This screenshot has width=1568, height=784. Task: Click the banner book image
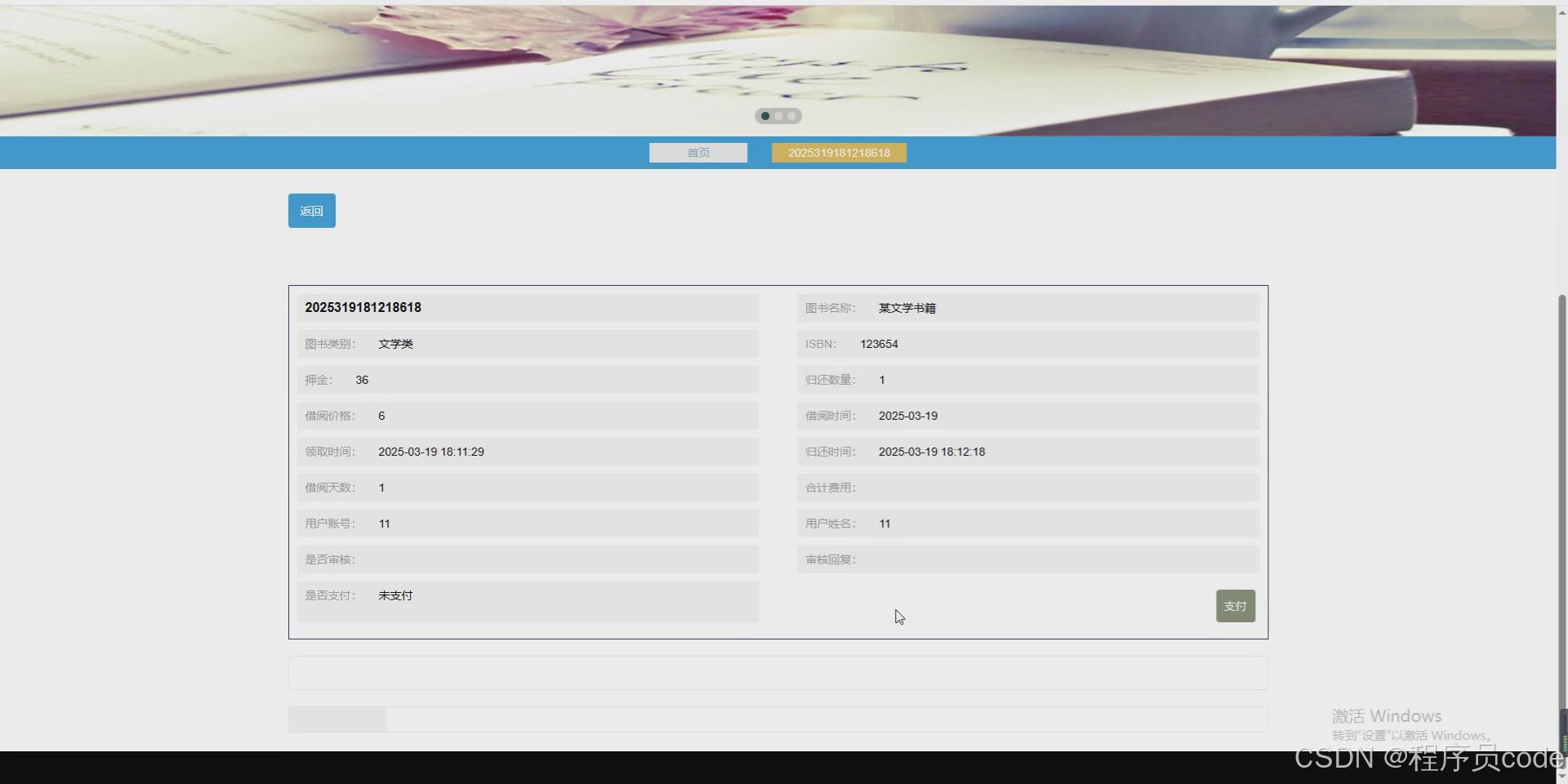(777, 70)
